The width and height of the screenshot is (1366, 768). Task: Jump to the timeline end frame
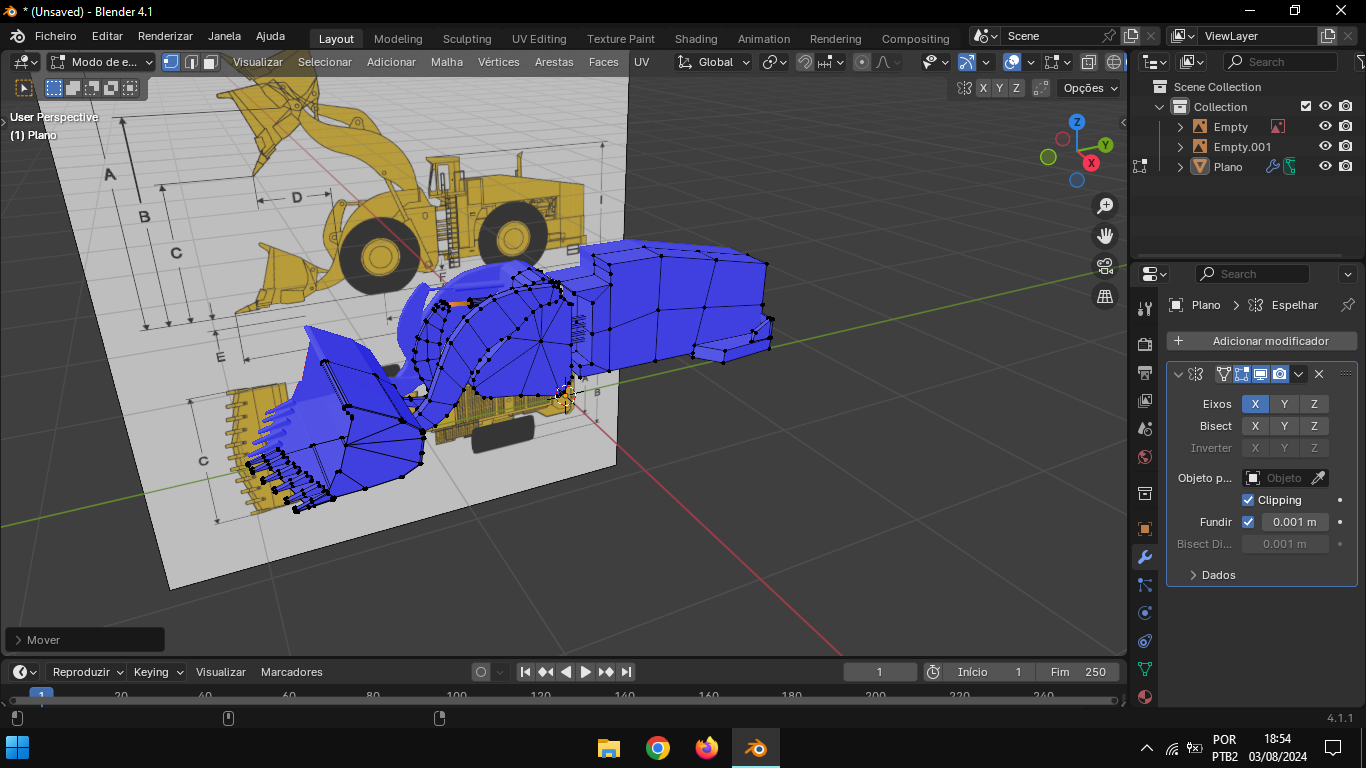click(x=626, y=672)
